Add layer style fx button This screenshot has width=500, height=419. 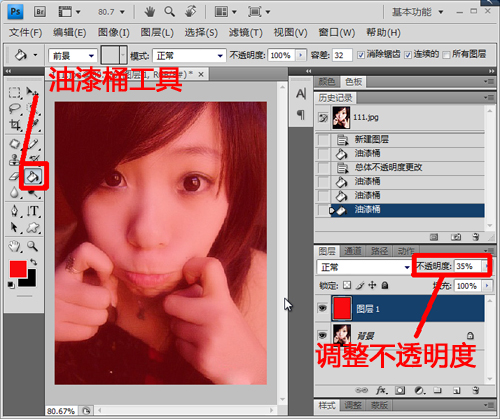pyautogui.click(x=381, y=390)
